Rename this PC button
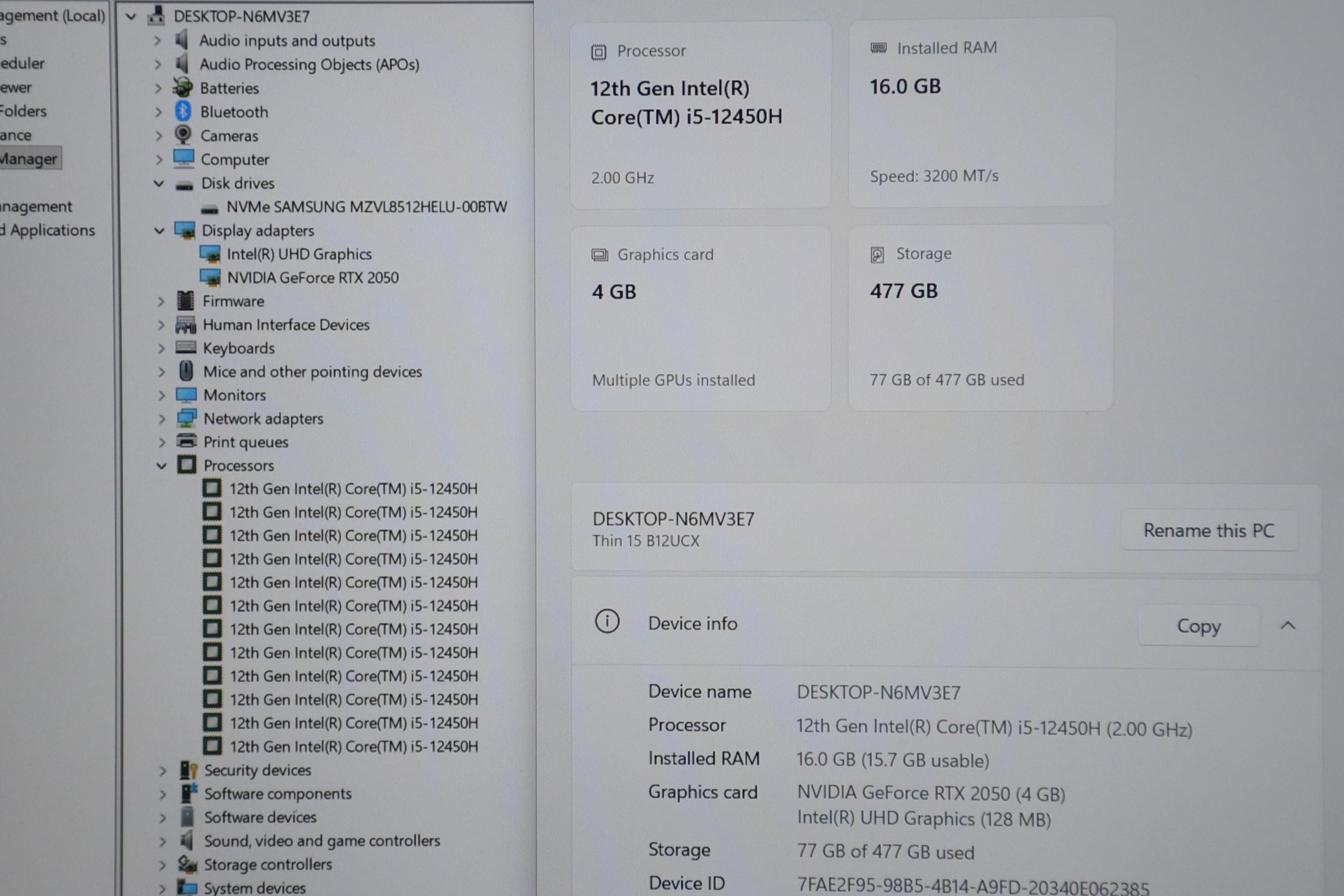1344x896 pixels. point(1209,530)
